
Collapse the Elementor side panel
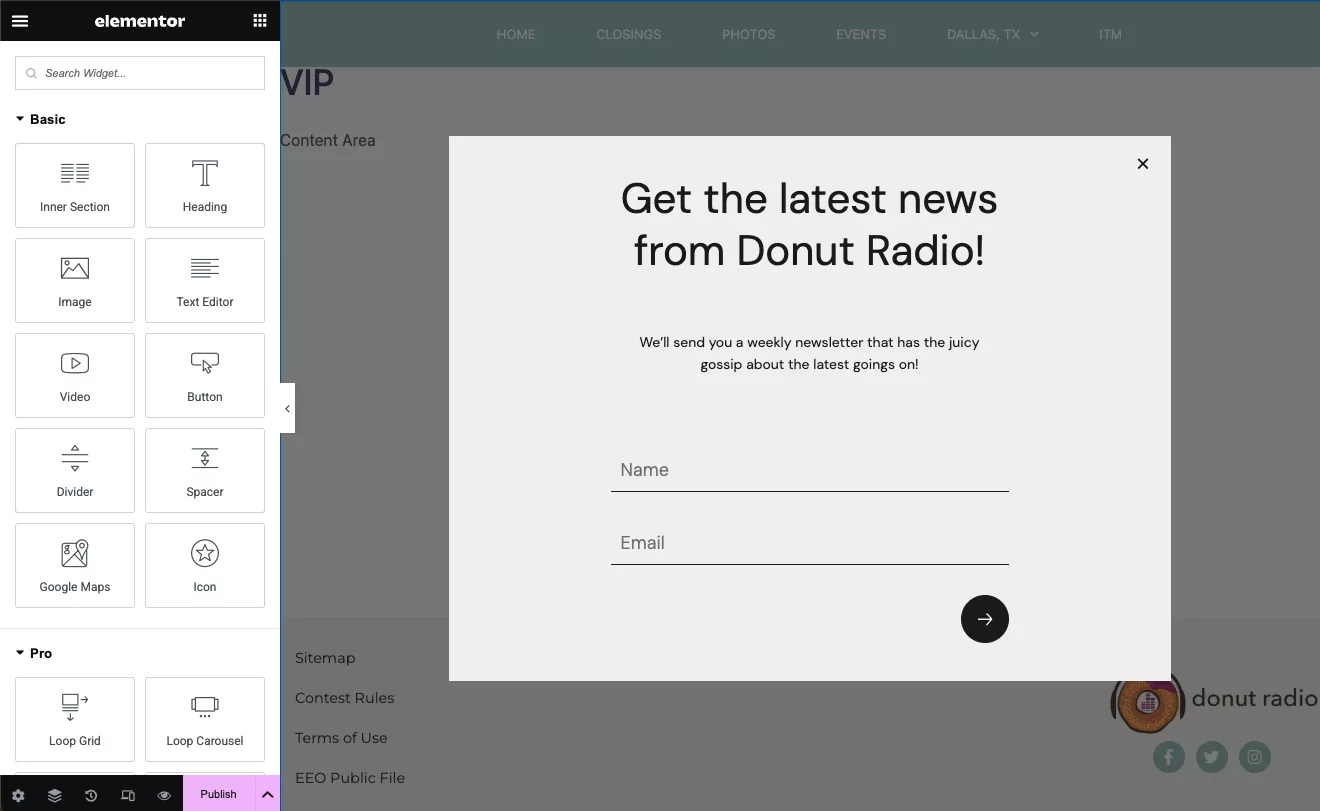pos(287,408)
